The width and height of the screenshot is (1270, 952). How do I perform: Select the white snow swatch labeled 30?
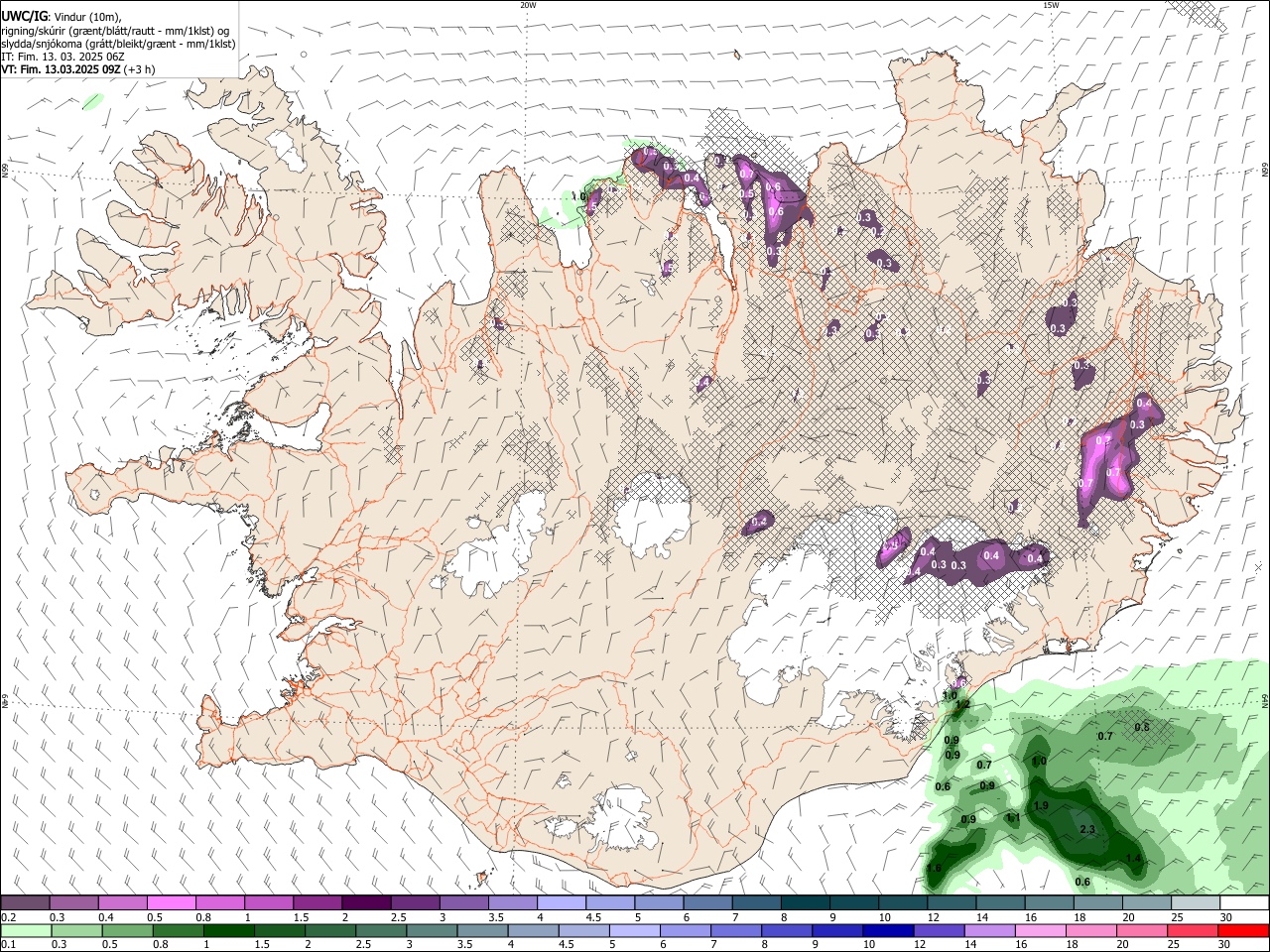point(1244,903)
